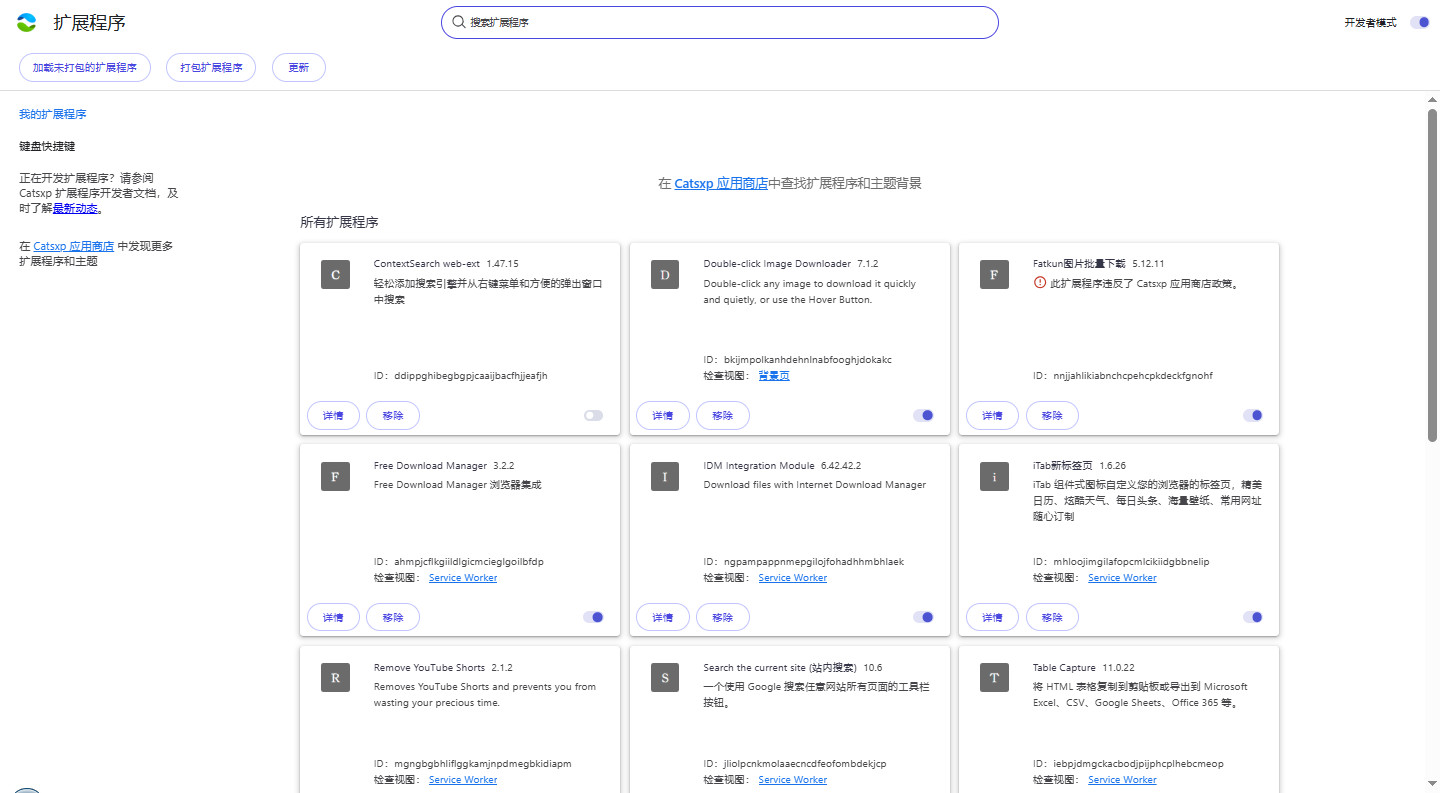Click the Free Download Manager icon
1440x793 pixels.
coord(335,477)
